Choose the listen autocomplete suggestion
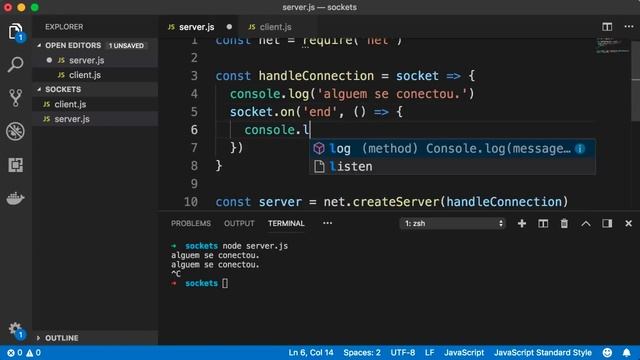Image resolution: width=640 pixels, height=360 pixels. 452,167
